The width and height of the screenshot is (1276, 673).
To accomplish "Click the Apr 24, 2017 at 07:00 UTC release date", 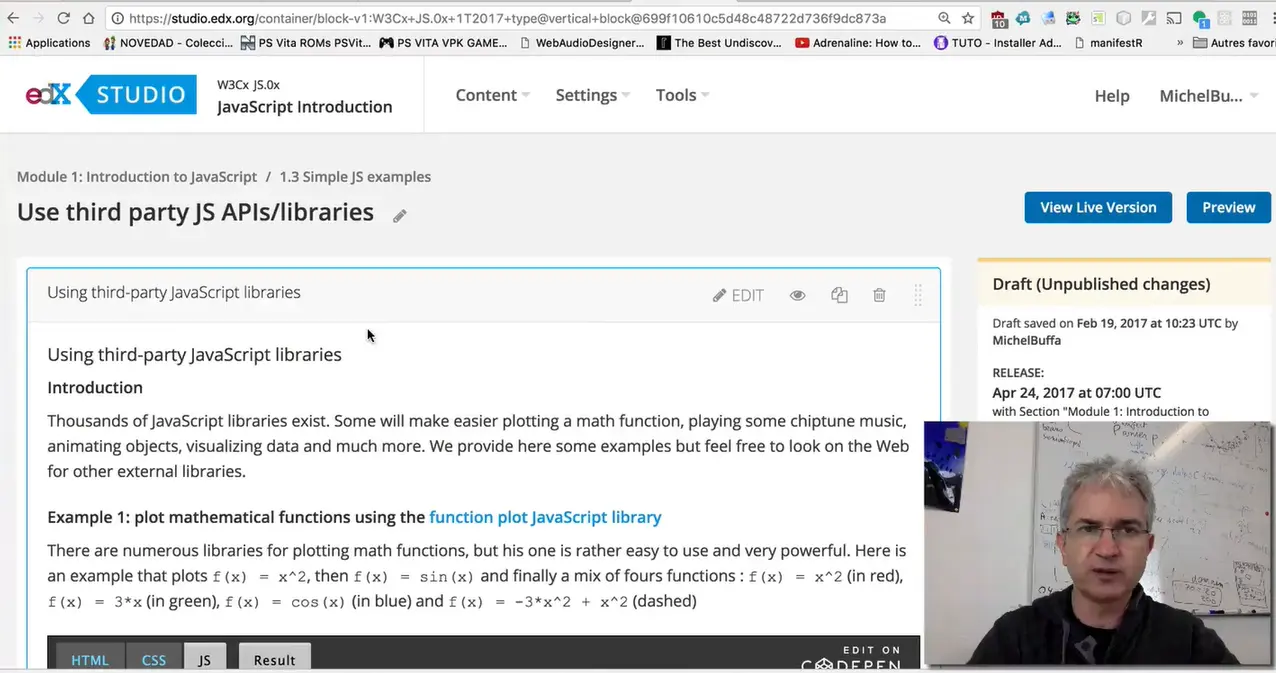I will [1076, 393].
